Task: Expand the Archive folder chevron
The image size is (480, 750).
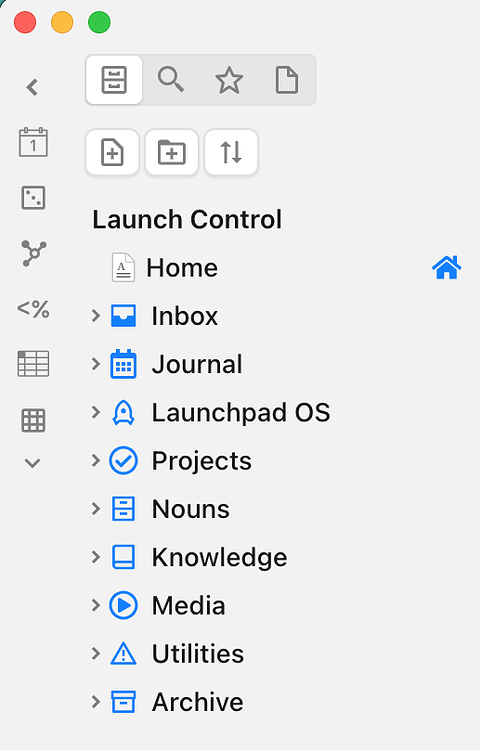Action: pos(96,702)
